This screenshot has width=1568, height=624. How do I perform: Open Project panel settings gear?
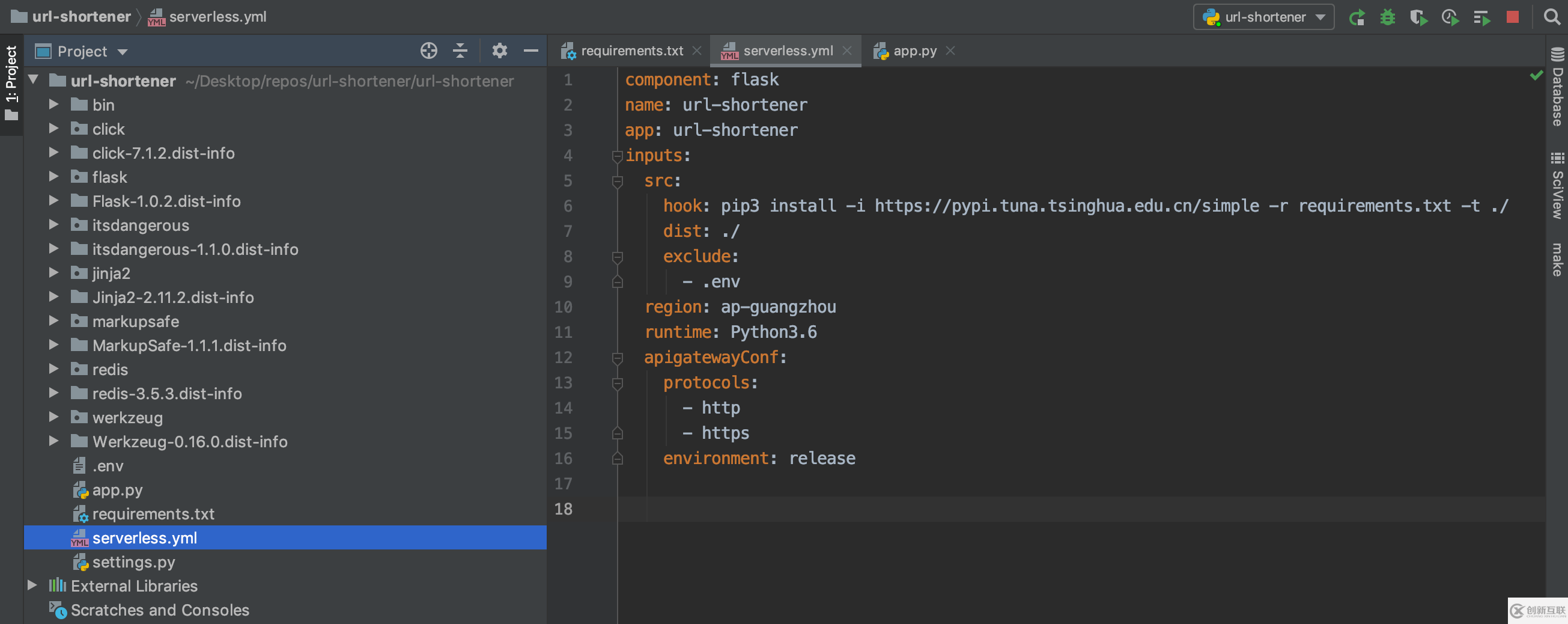499,51
